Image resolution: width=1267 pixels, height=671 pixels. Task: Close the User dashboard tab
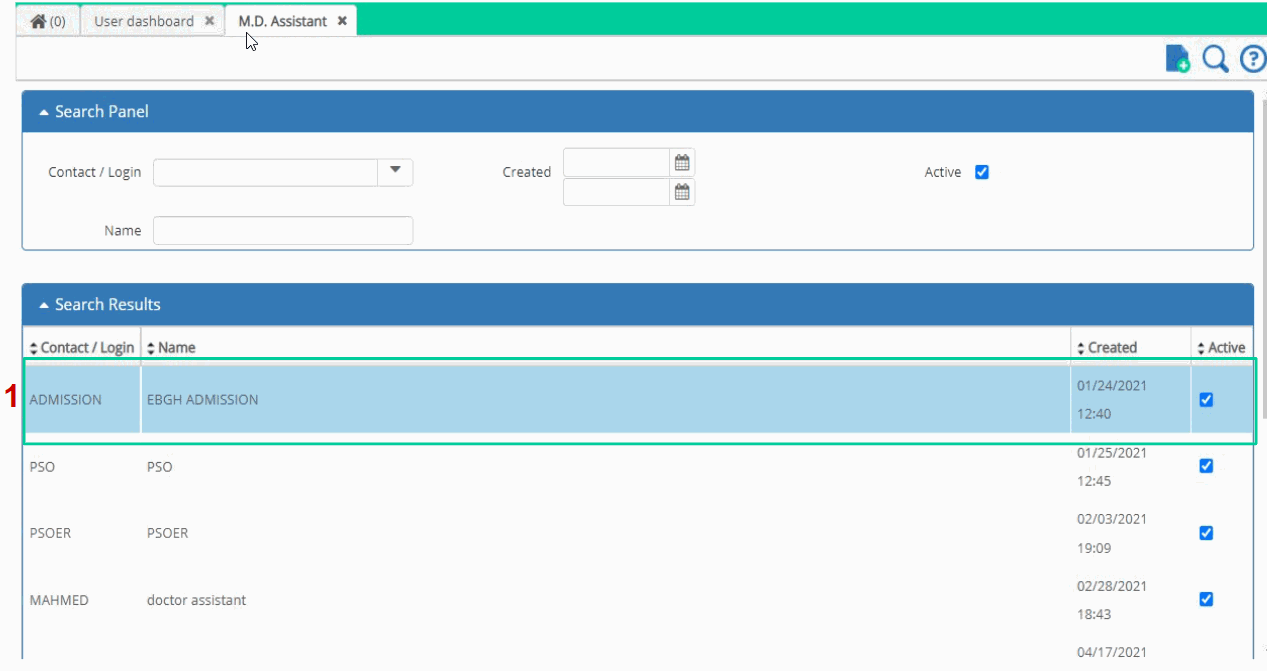pyautogui.click(x=209, y=21)
